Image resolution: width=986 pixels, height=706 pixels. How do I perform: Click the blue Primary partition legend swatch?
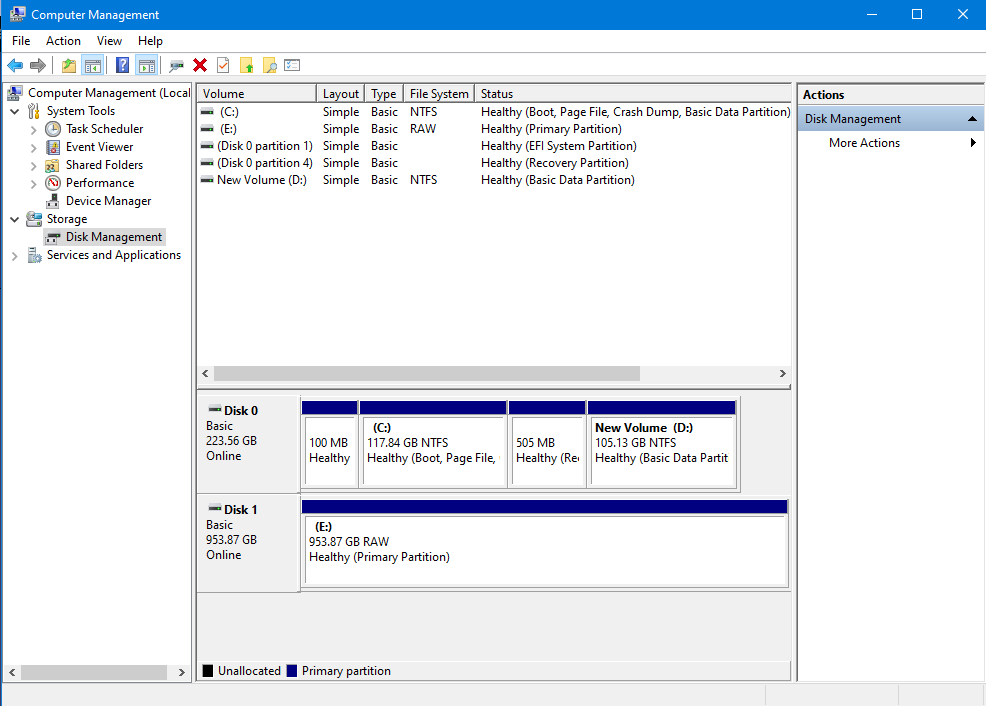292,671
